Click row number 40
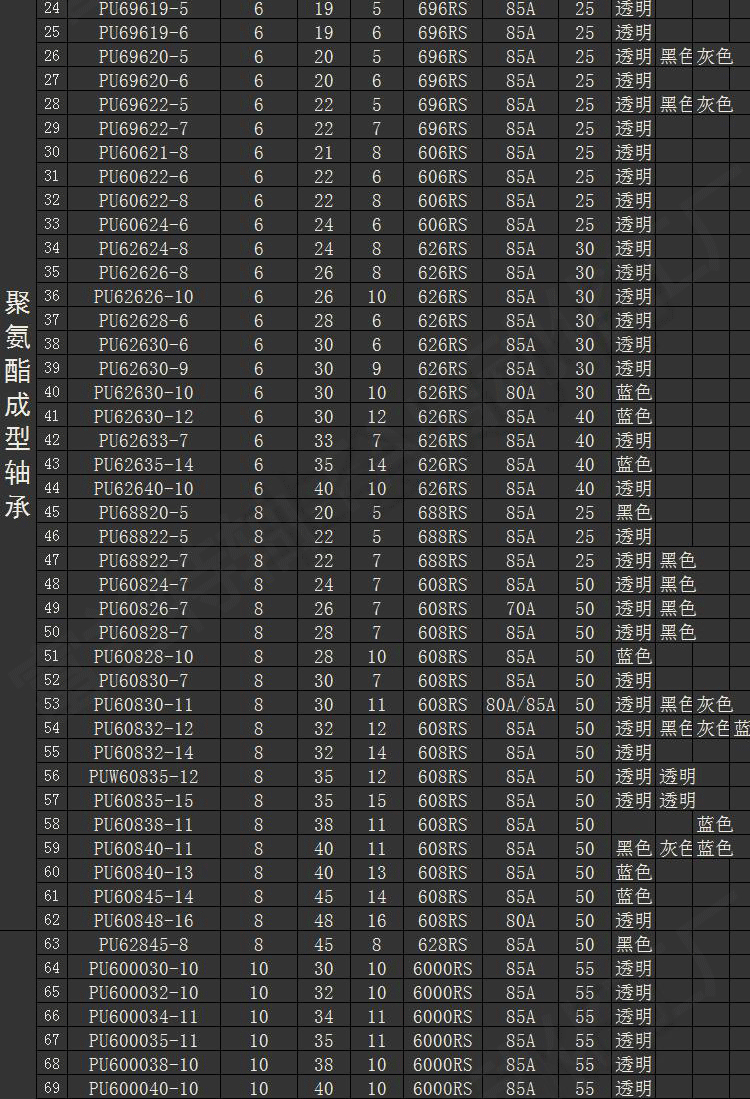The image size is (750, 1099). pos(52,393)
